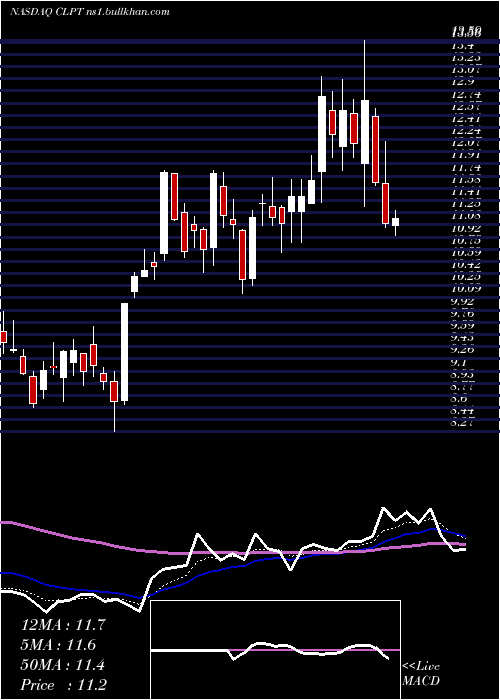Click the 9.1 price axis label

(461, 363)
